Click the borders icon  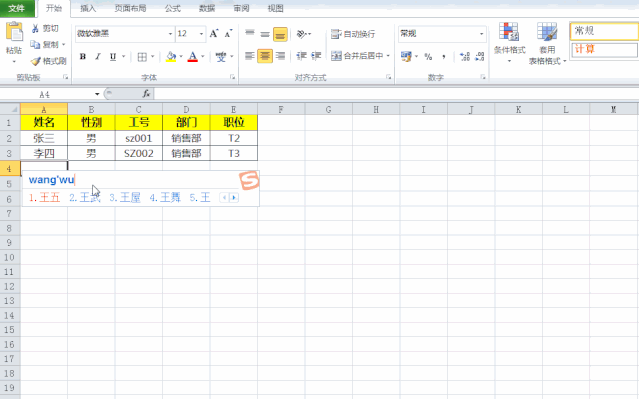point(142,57)
